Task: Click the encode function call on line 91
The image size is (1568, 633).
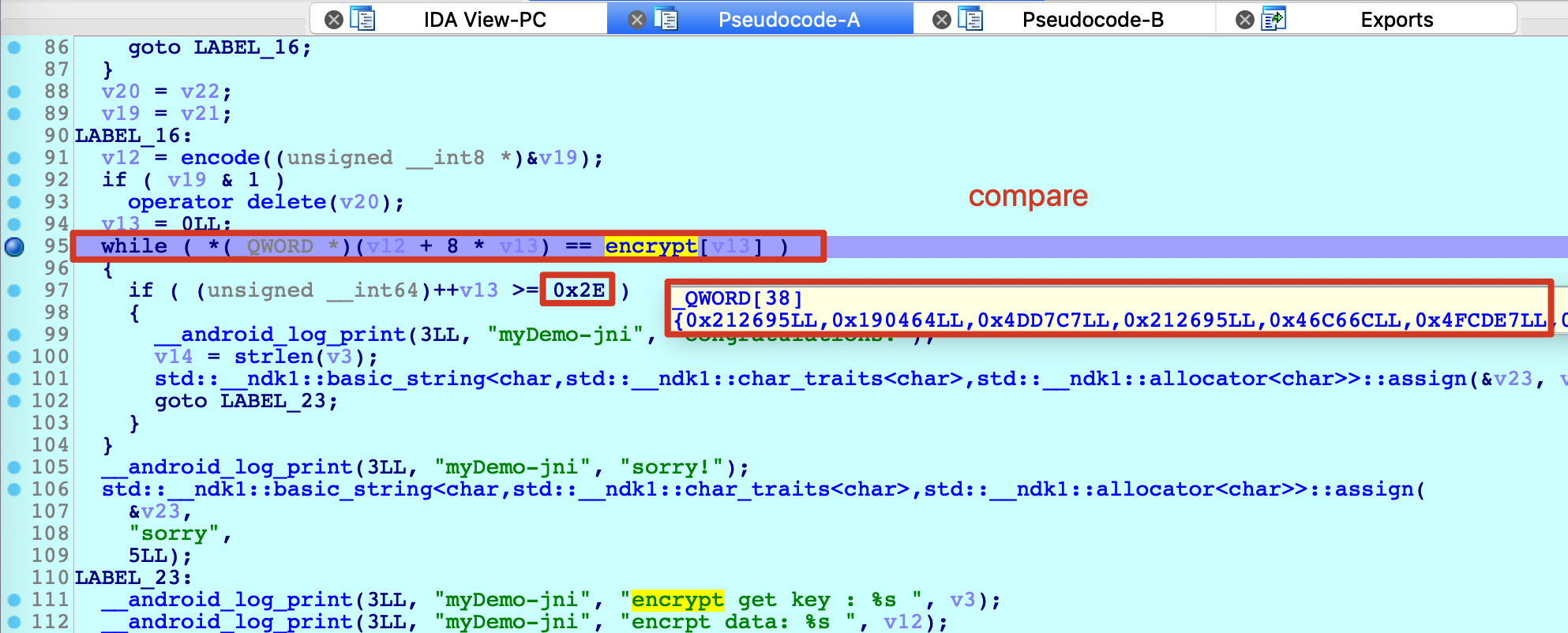Action: [x=220, y=158]
